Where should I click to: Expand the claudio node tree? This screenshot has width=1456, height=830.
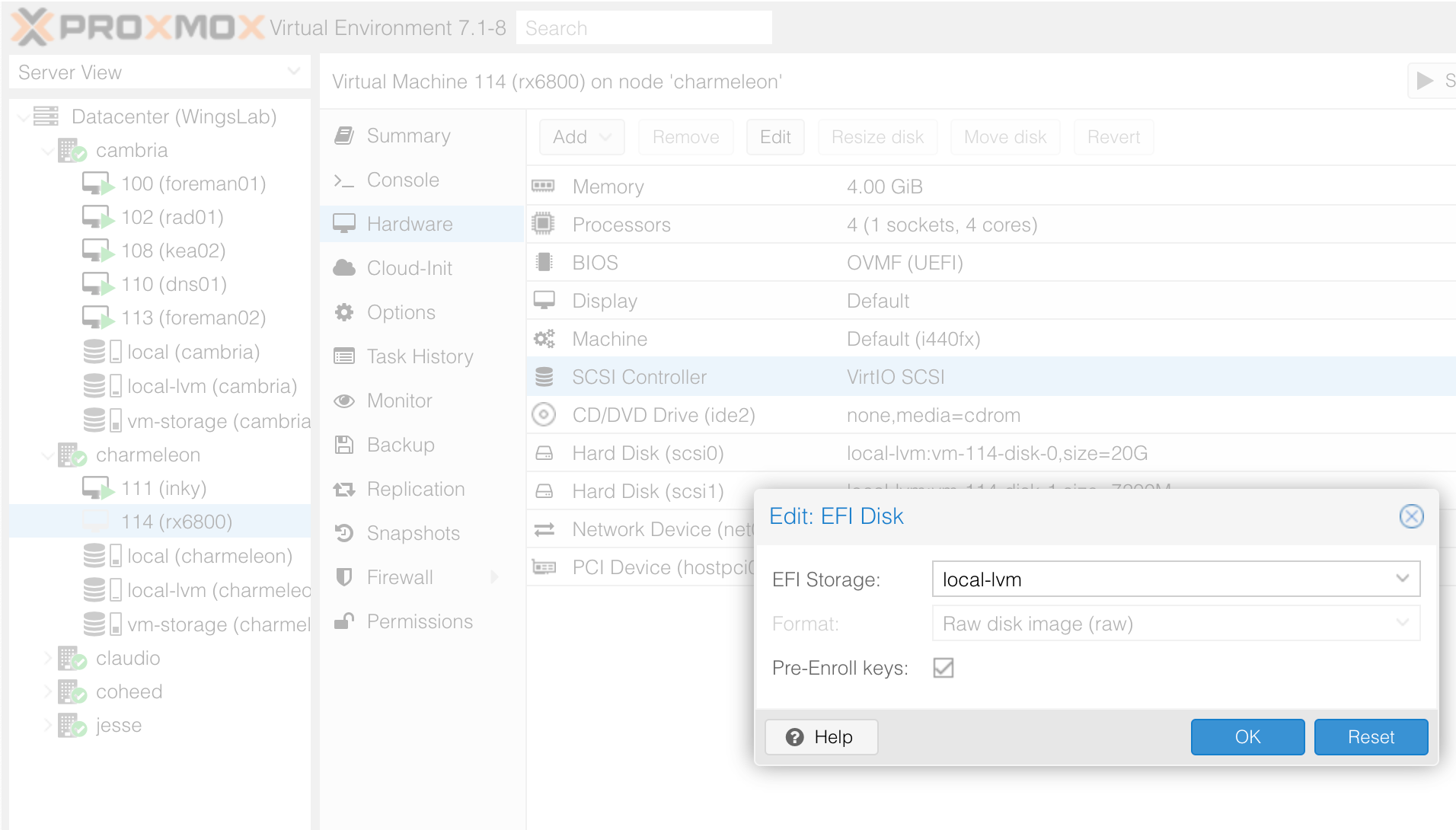(47, 658)
